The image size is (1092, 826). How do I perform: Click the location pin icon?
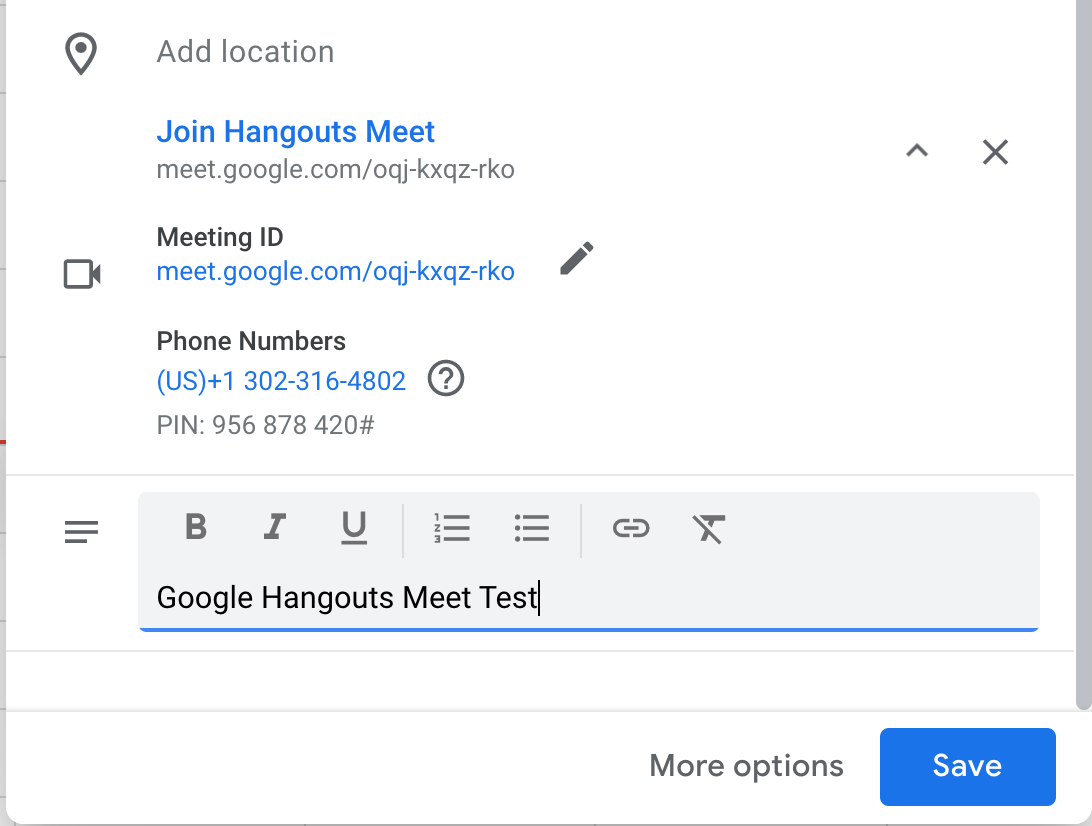(80, 53)
